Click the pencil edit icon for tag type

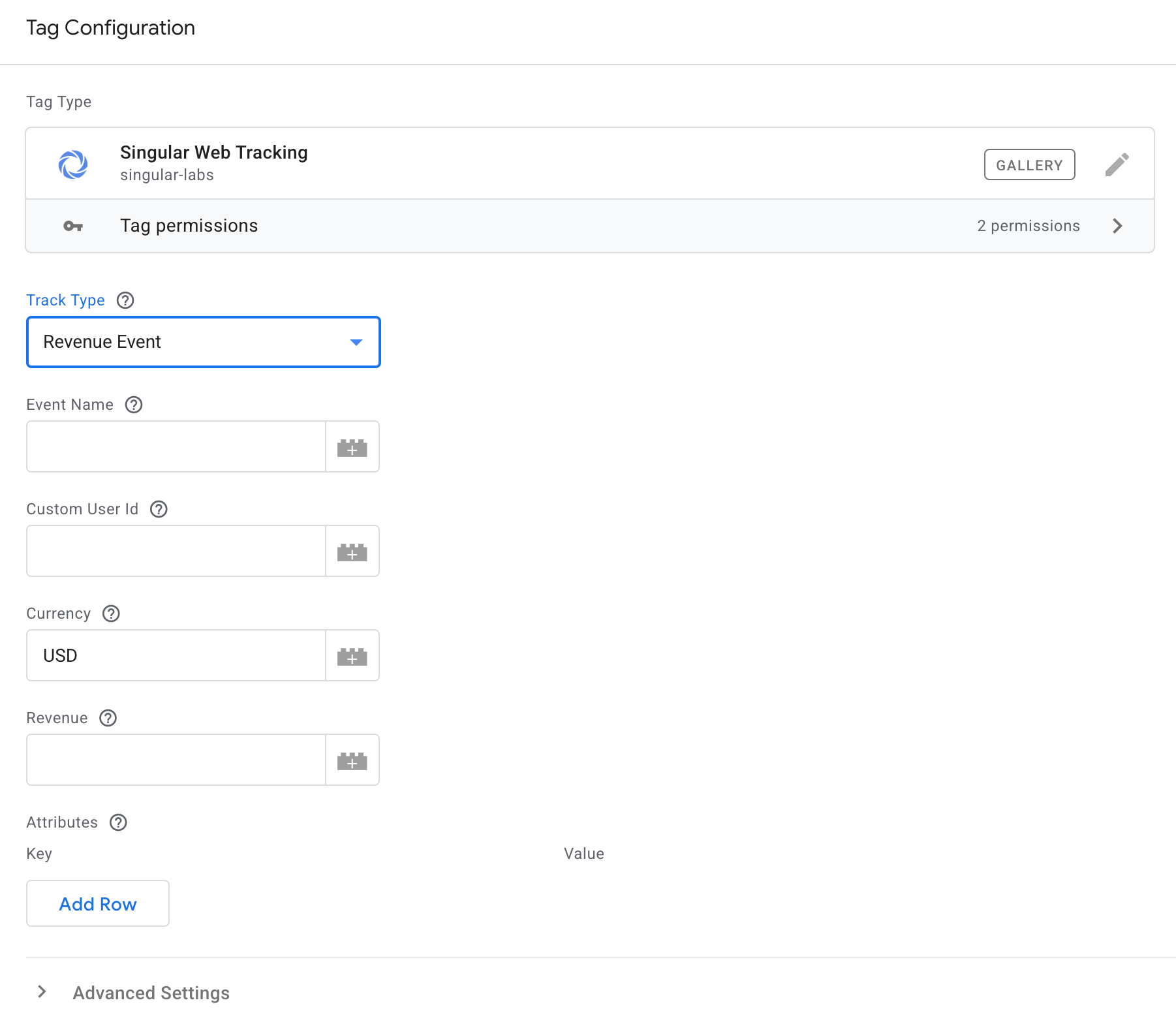pyautogui.click(x=1117, y=164)
